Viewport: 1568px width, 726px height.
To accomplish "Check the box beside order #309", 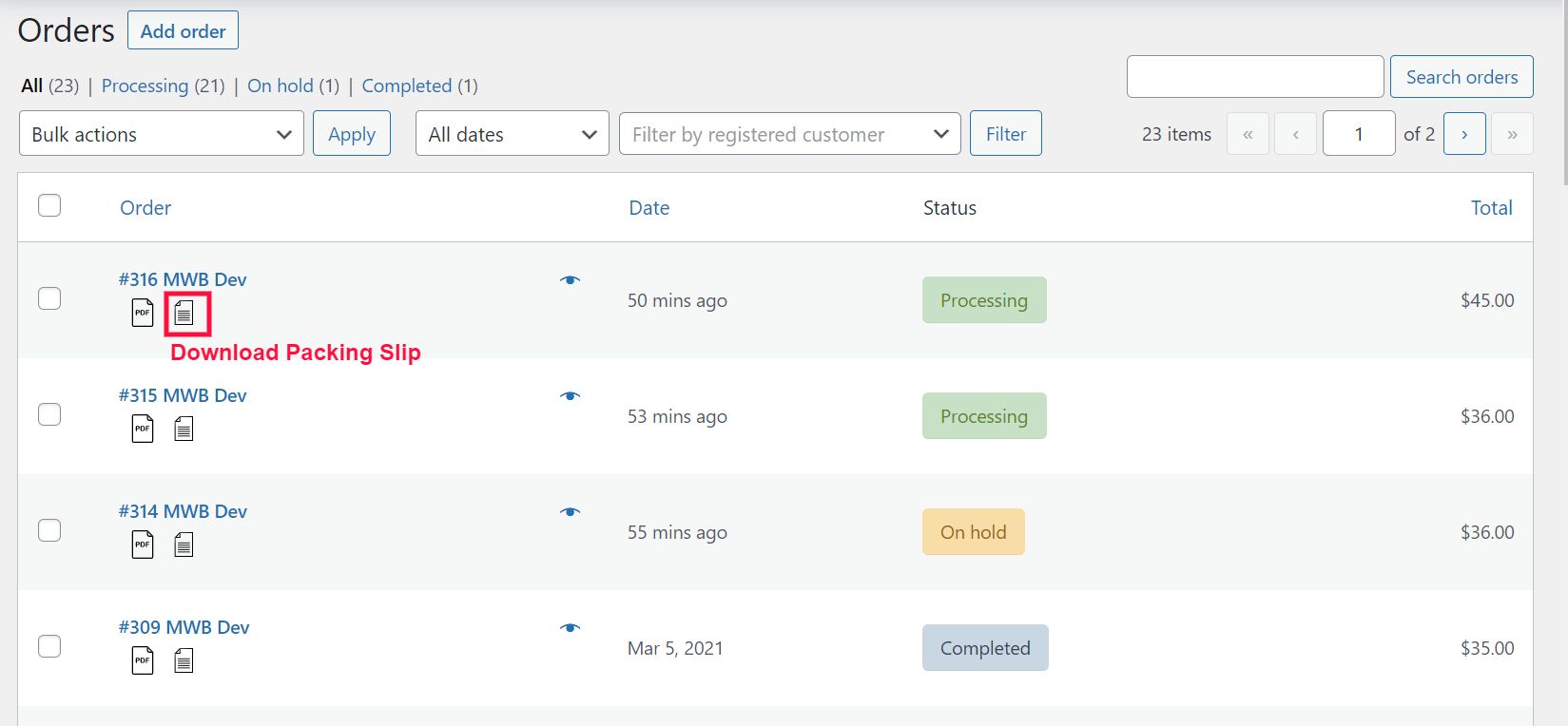I will 49,646.
